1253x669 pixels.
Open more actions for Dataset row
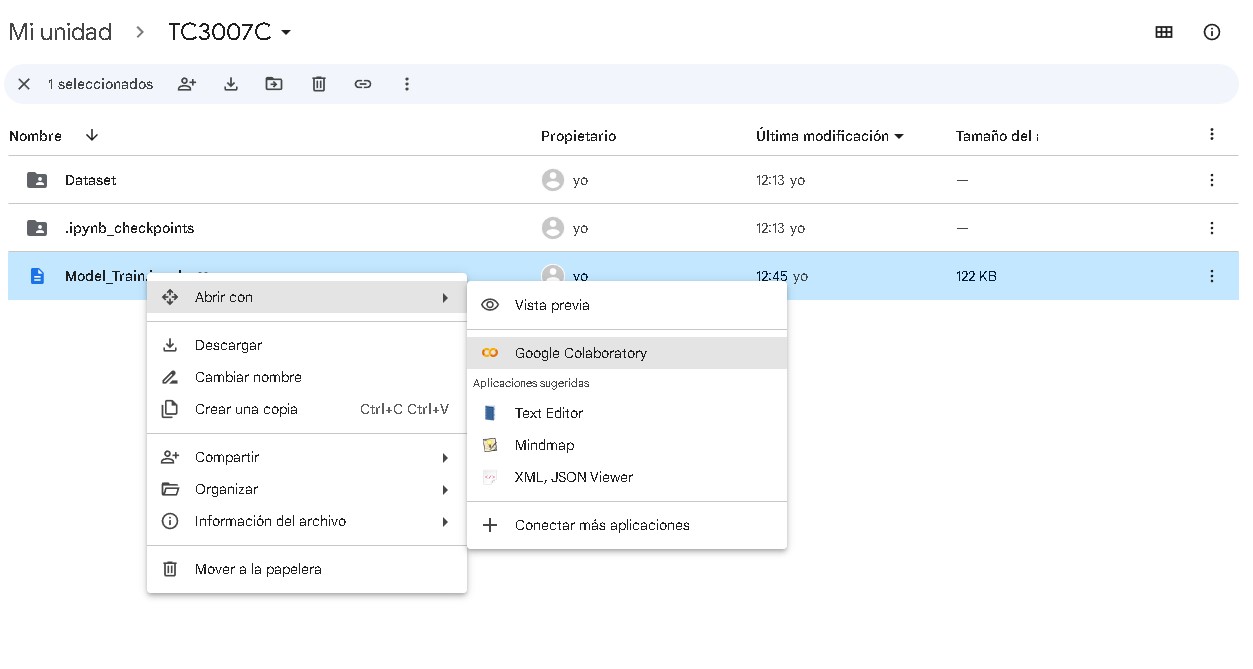coord(1212,180)
